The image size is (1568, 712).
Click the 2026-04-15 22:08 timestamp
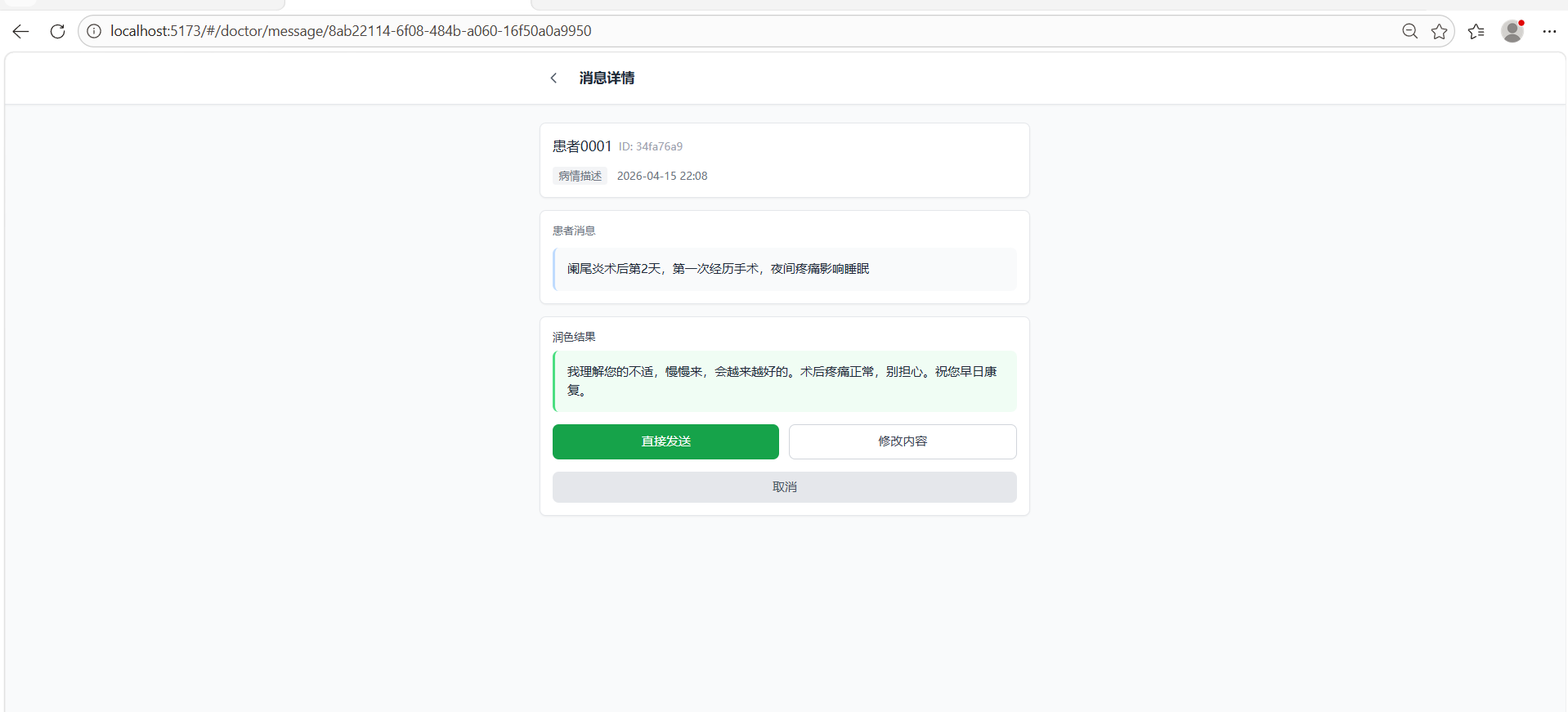click(x=661, y=176)
